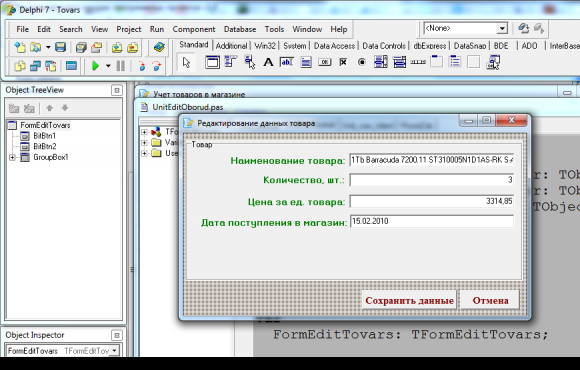Viewport: 580px width, 370px height.
Task: Select the RadioButton component icon
Action: click(362, 62)
